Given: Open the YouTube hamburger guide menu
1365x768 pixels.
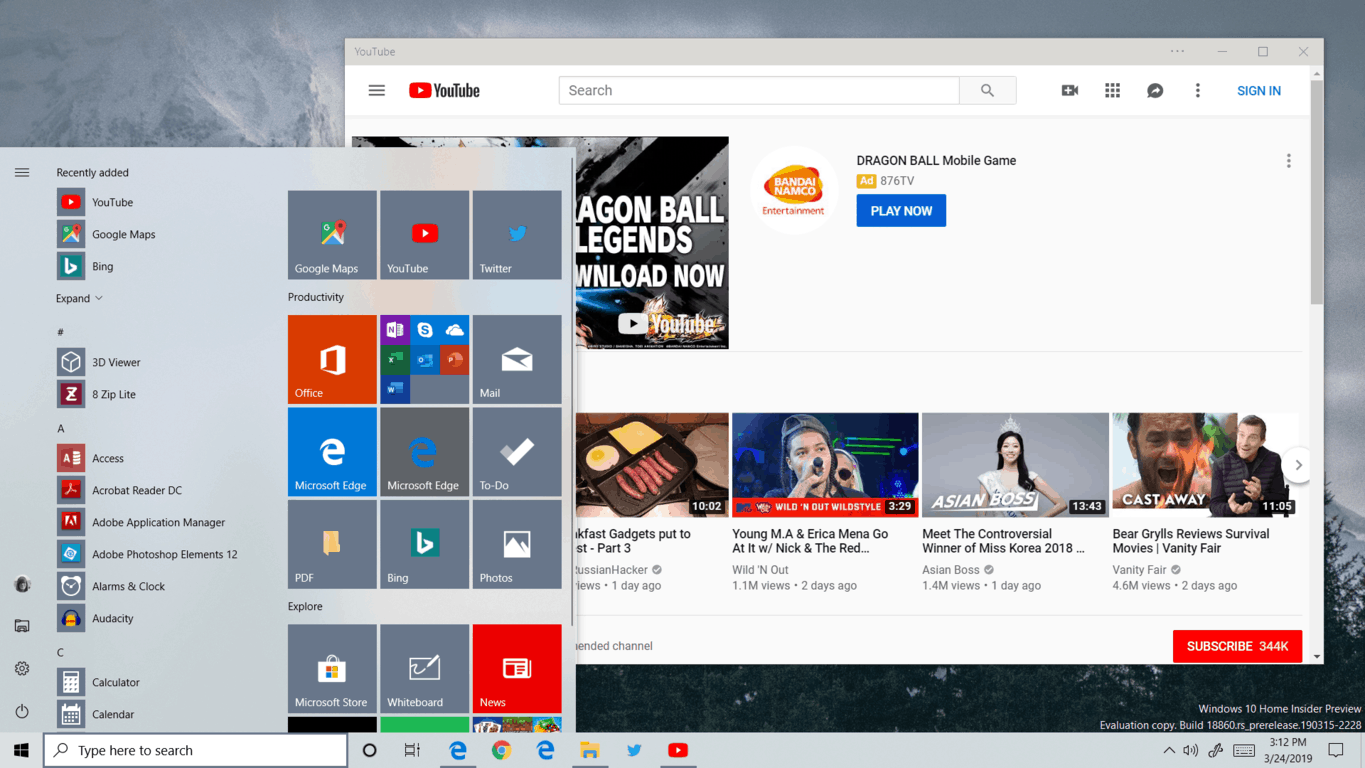Looking at the screenshot, I should click(376, 90).
